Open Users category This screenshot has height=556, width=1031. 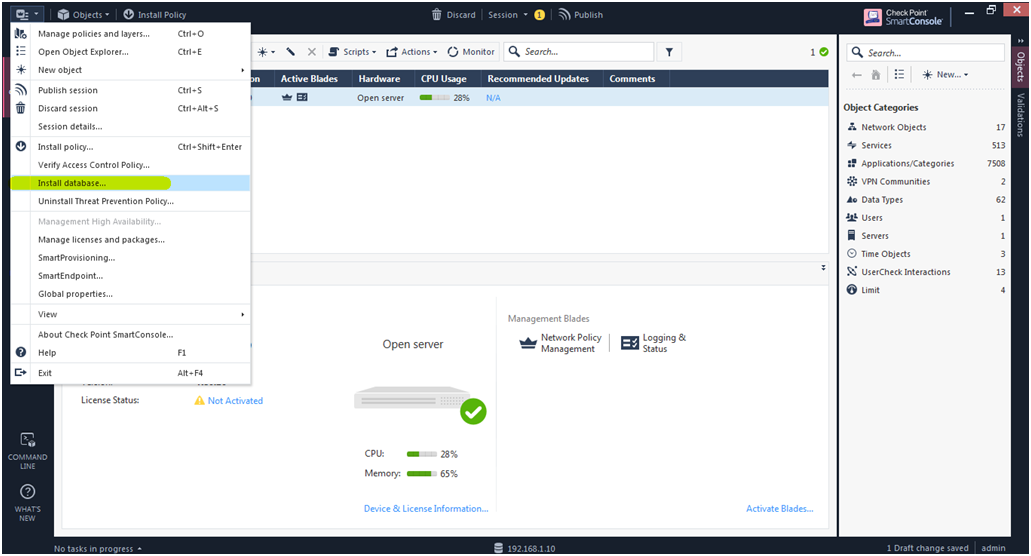coord(925,218)
